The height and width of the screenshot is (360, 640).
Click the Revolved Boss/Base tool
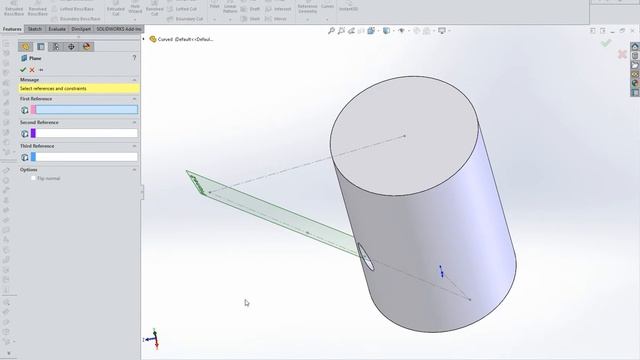pos(38,9)
